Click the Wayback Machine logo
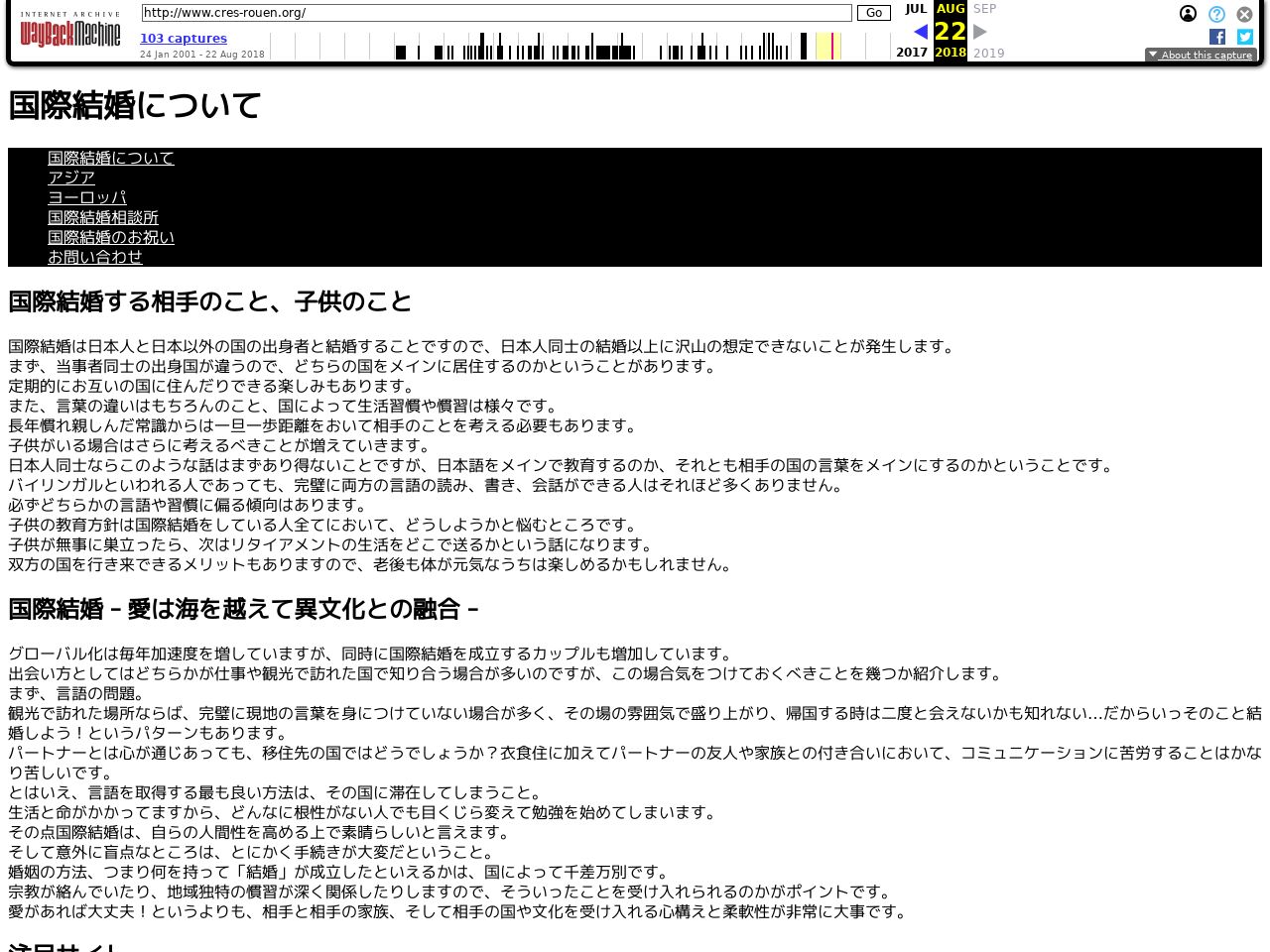The image size is (1270, 952). pyautogui.click(x=69, y=32)
